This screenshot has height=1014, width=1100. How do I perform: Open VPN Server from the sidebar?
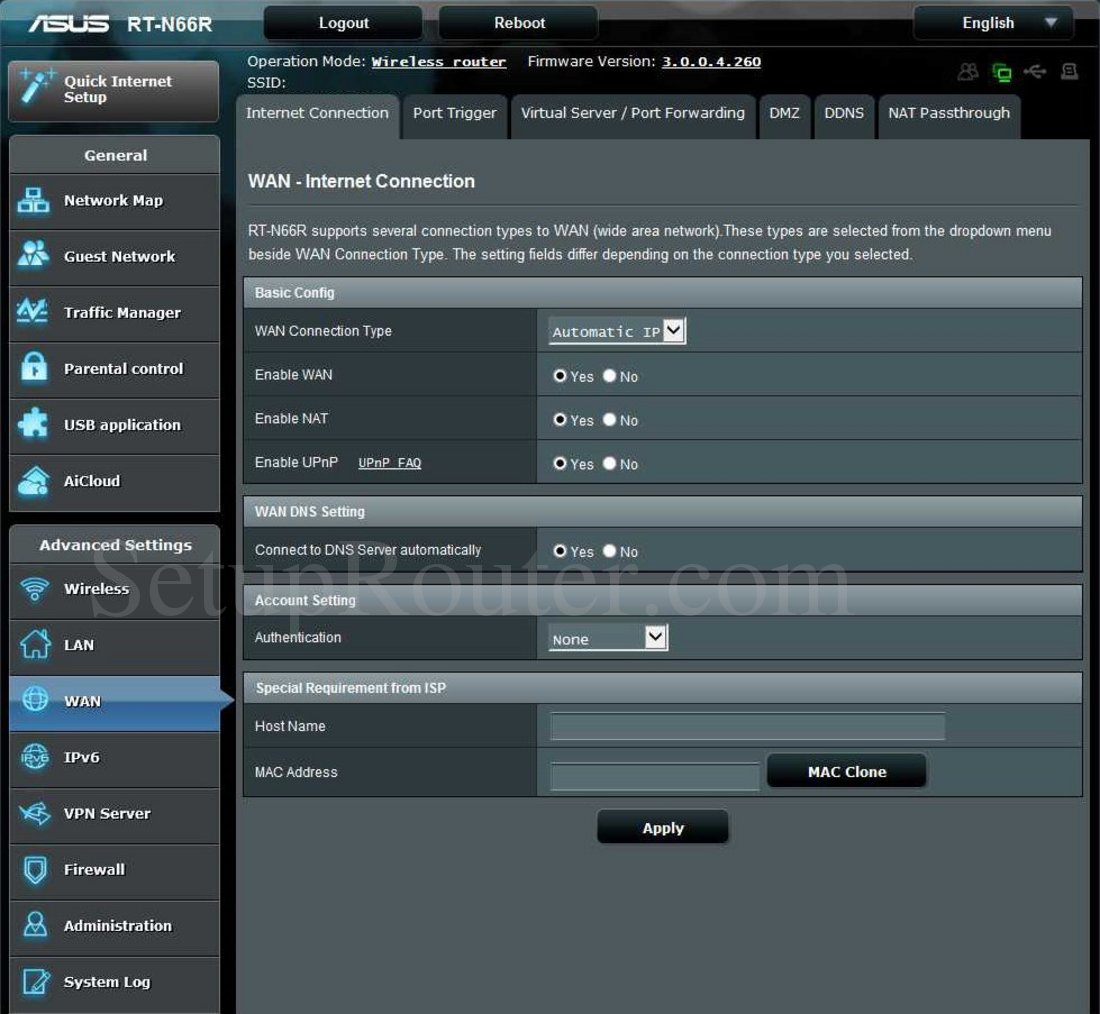pos(114,815)
